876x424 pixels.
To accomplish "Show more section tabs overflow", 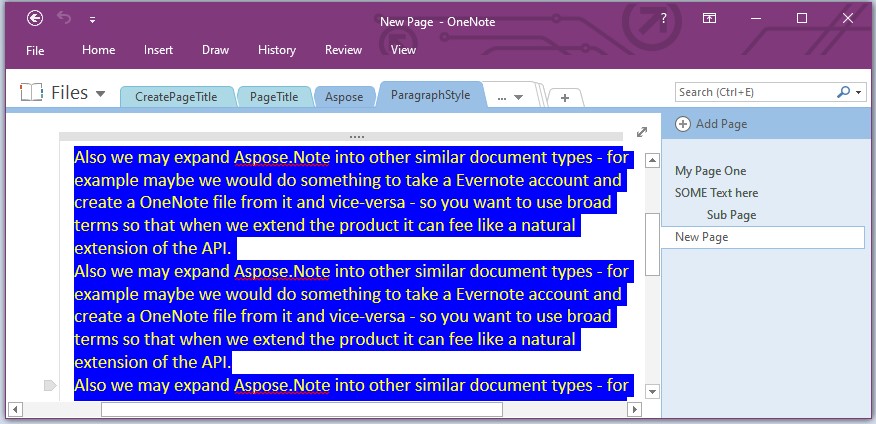I will click(508, 97).
